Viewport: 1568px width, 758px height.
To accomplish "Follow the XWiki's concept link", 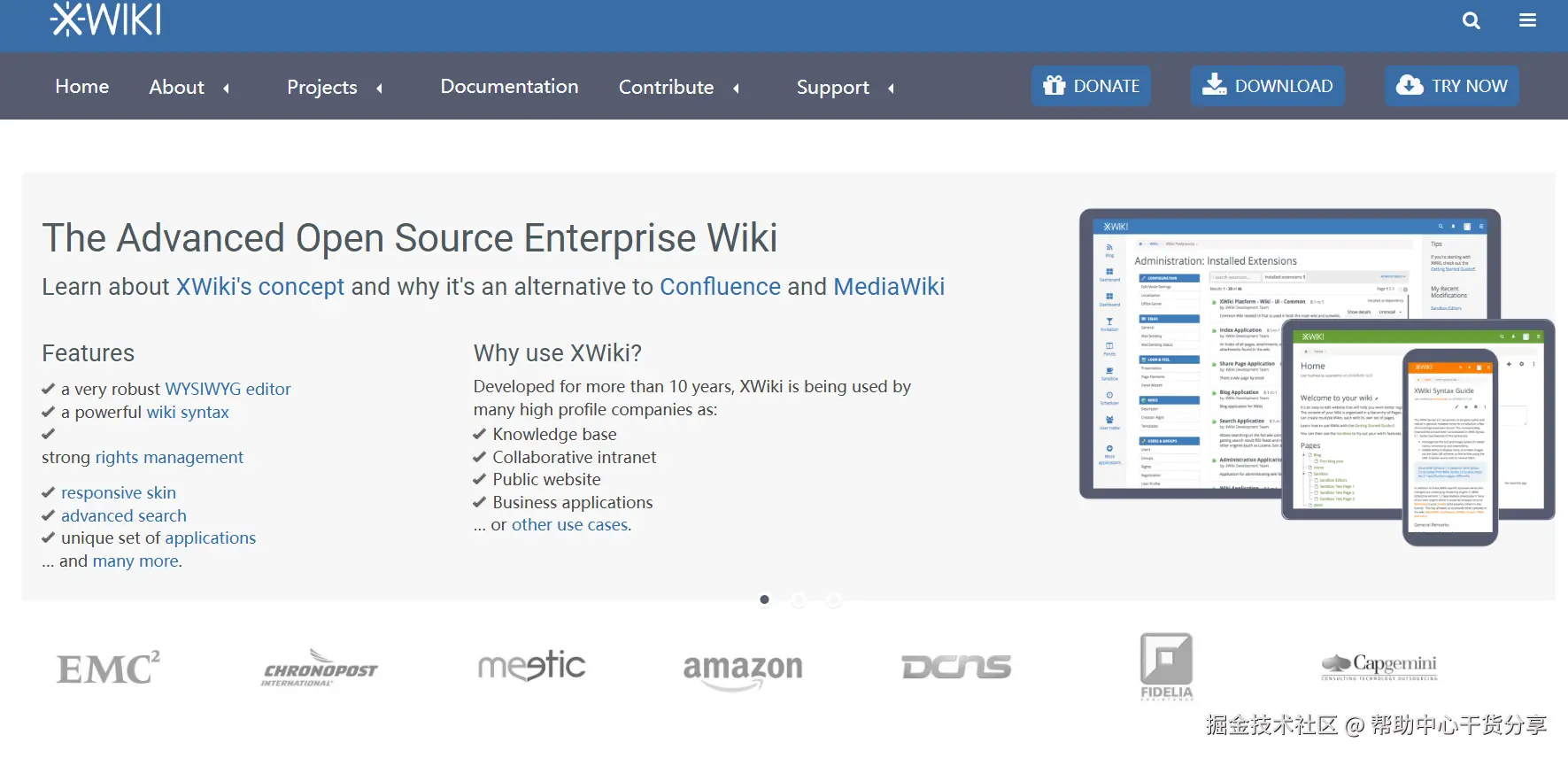I will coord(260,287).
